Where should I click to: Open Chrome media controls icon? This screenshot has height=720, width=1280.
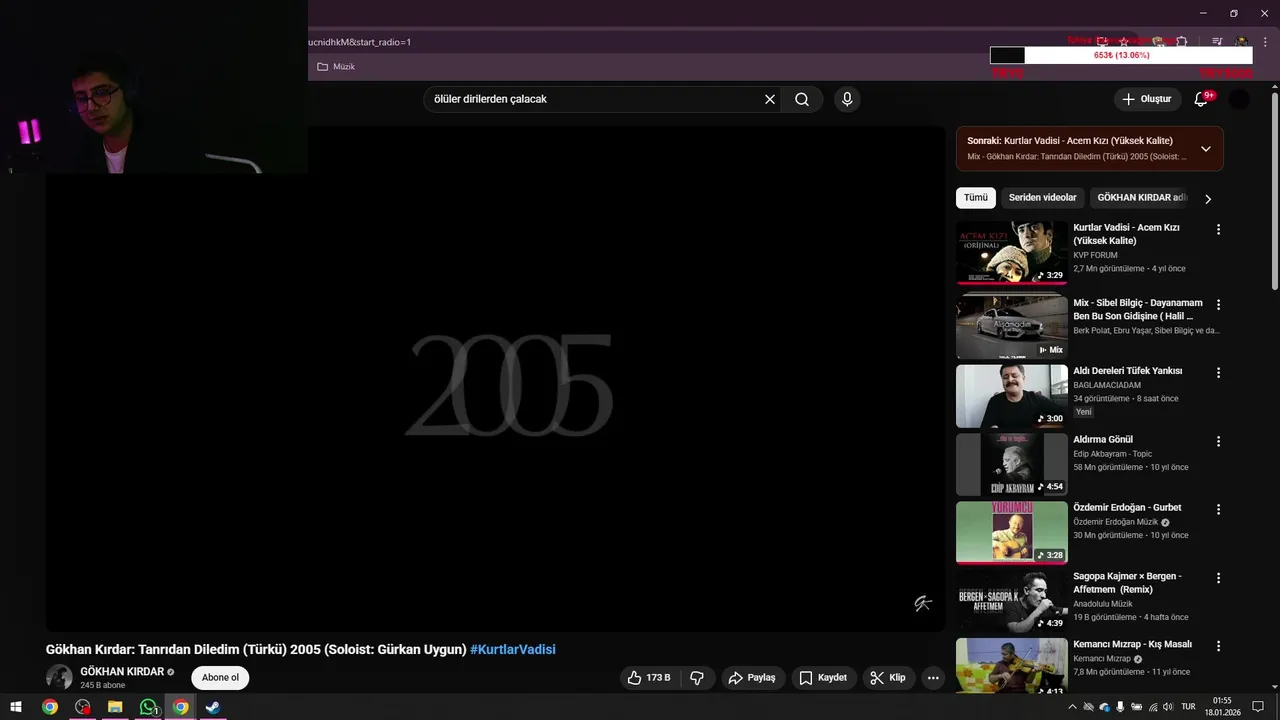click(x=1217, y=42)
